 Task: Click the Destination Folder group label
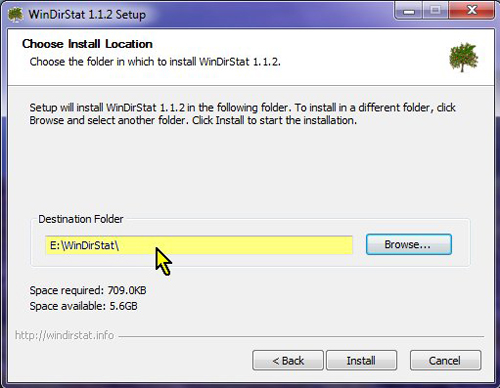(81, 219)
